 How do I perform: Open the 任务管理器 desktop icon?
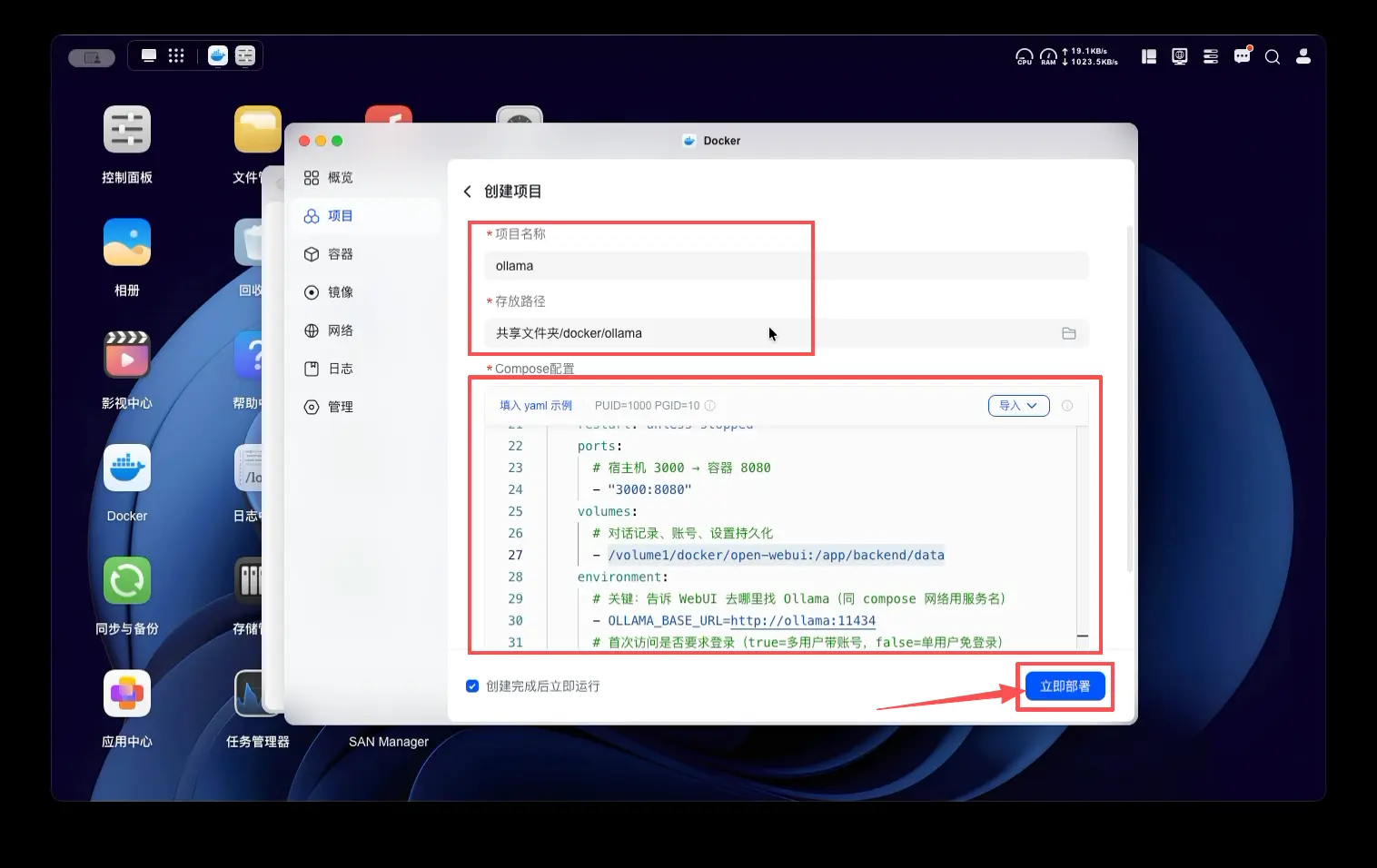258,694
